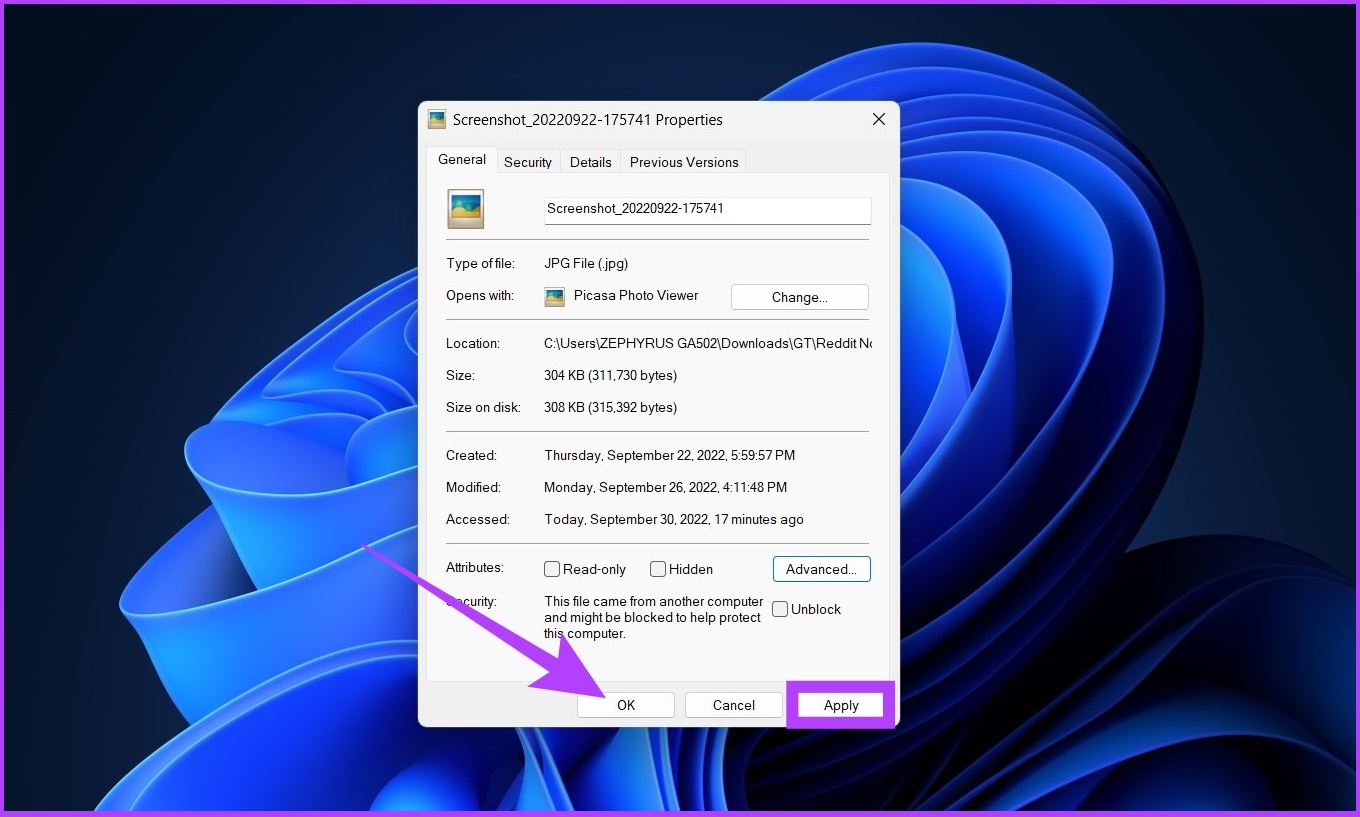Viewport: 1360px width, 817px height.
Task: Click the file name input field
Action: [708, 210]
